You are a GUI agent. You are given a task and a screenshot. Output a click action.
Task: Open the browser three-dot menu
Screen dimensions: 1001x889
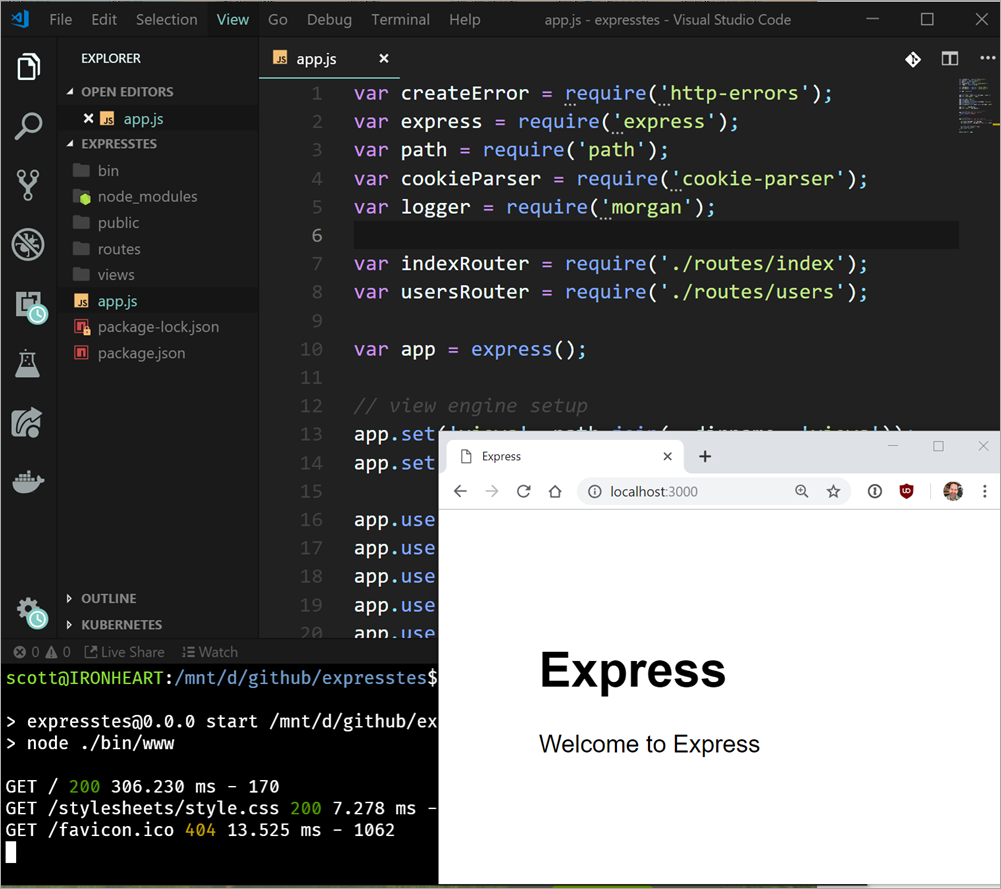(984, 491)
